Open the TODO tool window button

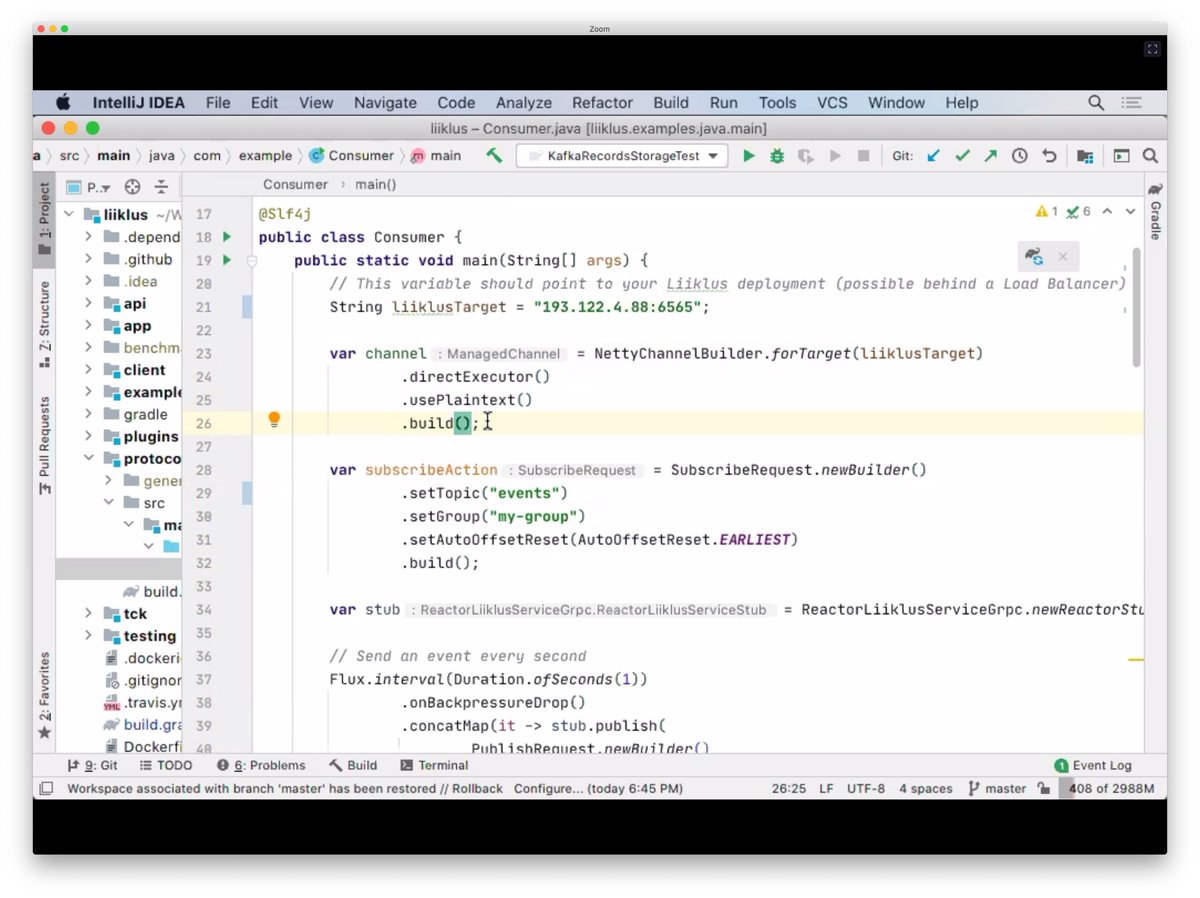click(x=166, y=765)
